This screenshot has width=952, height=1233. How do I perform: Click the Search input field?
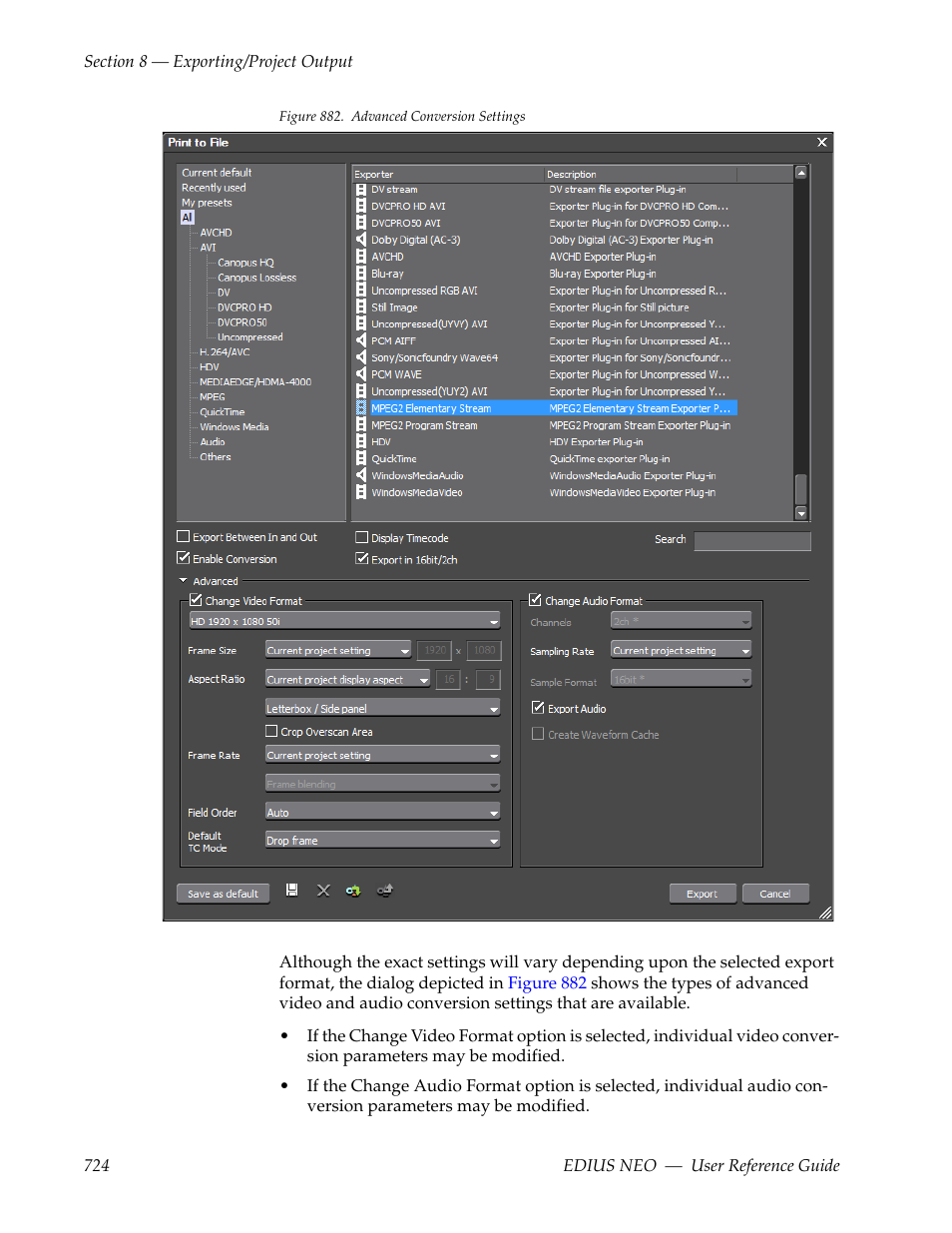pyautogui.click(x=752, y=540)
